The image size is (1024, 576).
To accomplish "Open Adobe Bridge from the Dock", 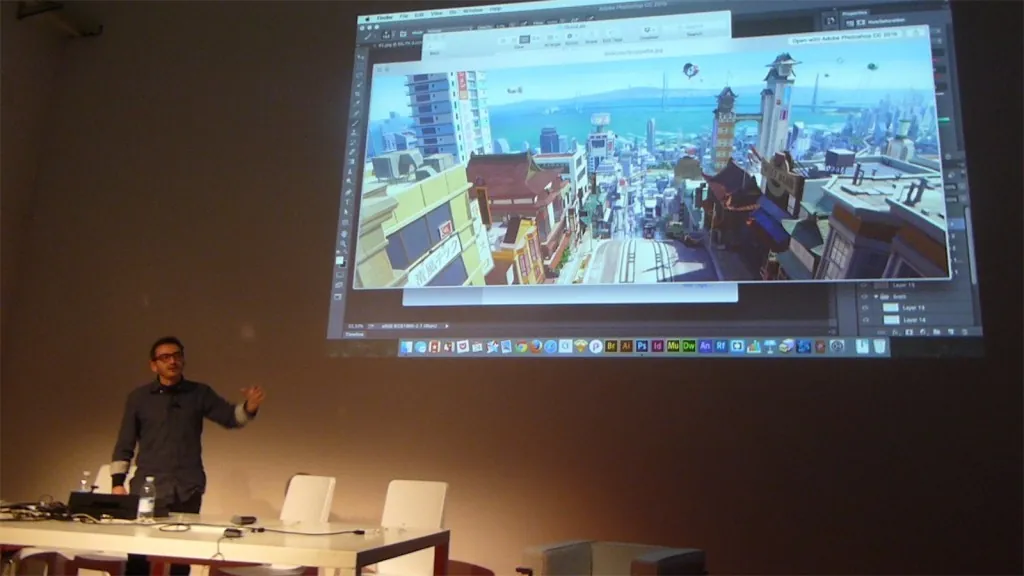I will (611, 348).
